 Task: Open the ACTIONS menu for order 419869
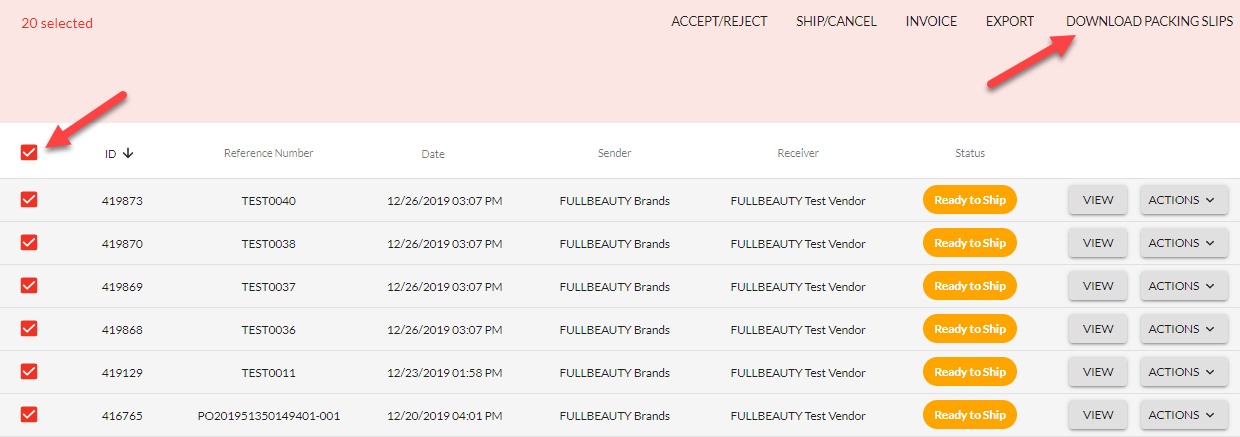tap(1184, 286)
